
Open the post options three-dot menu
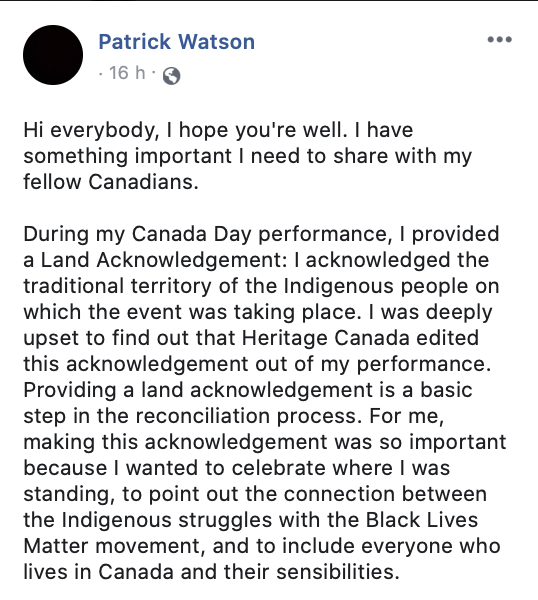pyautogui.click(x=499, y=39)
